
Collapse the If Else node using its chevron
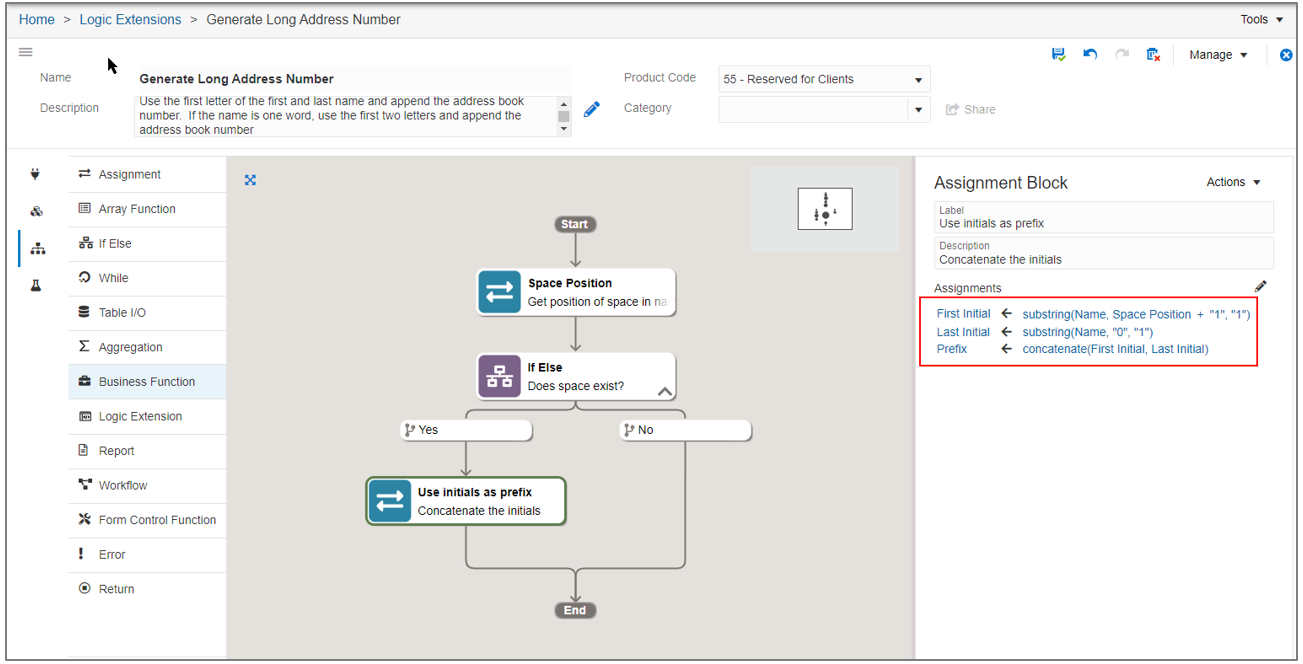click(x=664, y=392)
